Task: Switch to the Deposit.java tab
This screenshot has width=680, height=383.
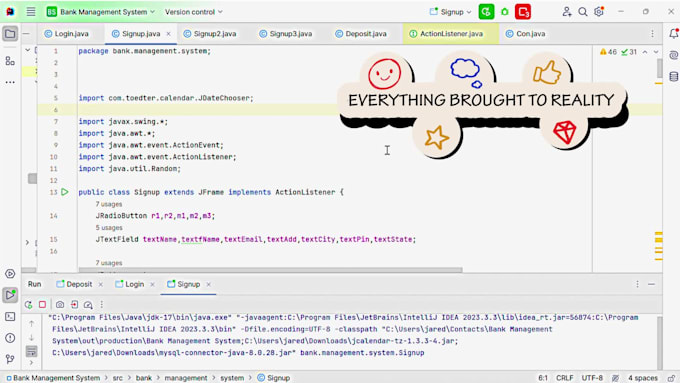Action: [361, 33]
